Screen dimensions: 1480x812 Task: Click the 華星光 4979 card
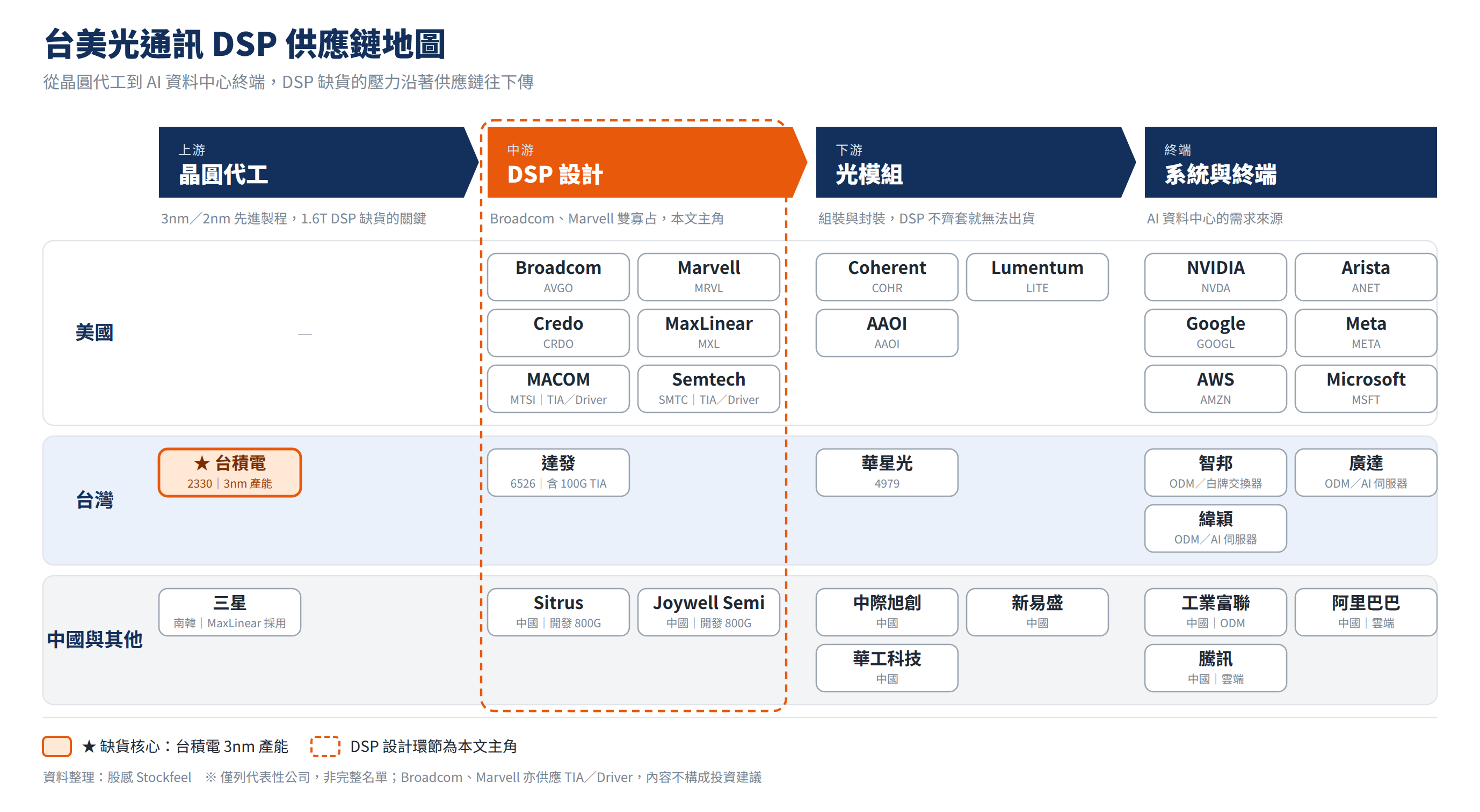[x=887, y=473]
